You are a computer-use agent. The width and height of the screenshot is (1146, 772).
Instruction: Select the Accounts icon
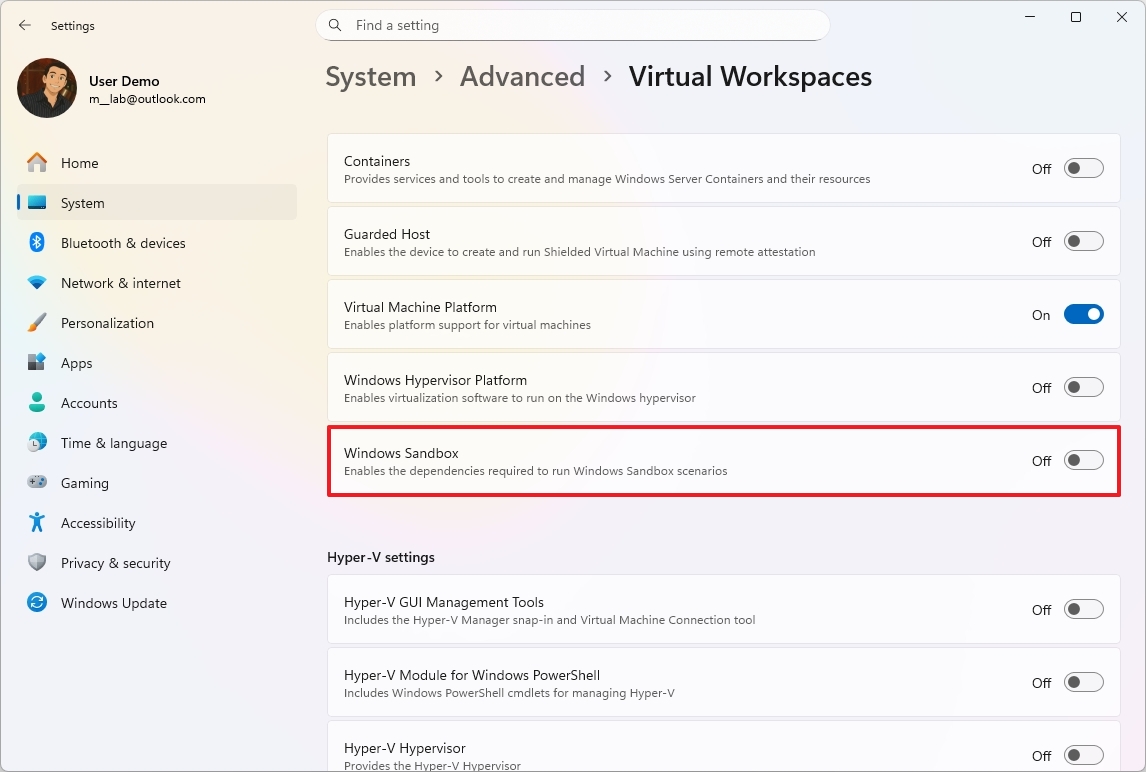pyautogui.click(x=36, y=403)
